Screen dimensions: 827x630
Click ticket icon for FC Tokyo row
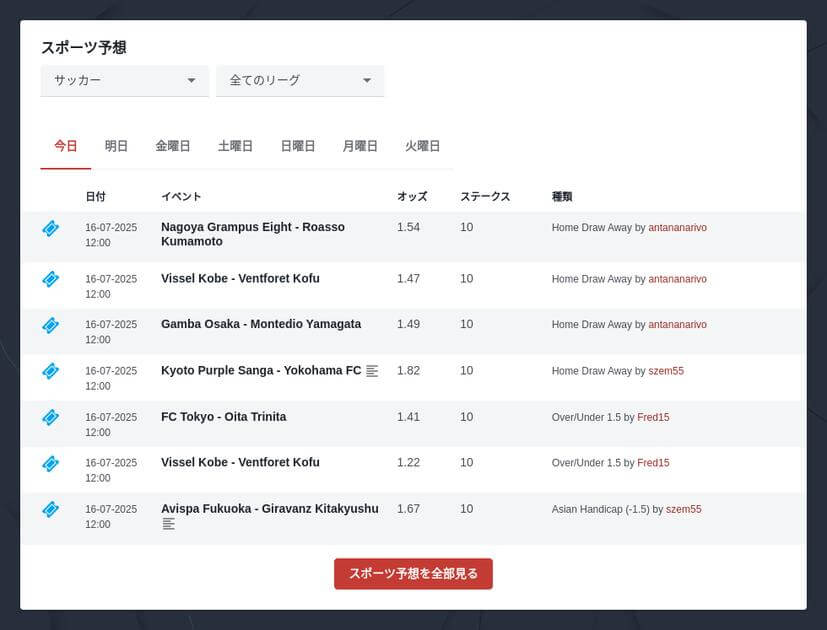pos(51,417)
